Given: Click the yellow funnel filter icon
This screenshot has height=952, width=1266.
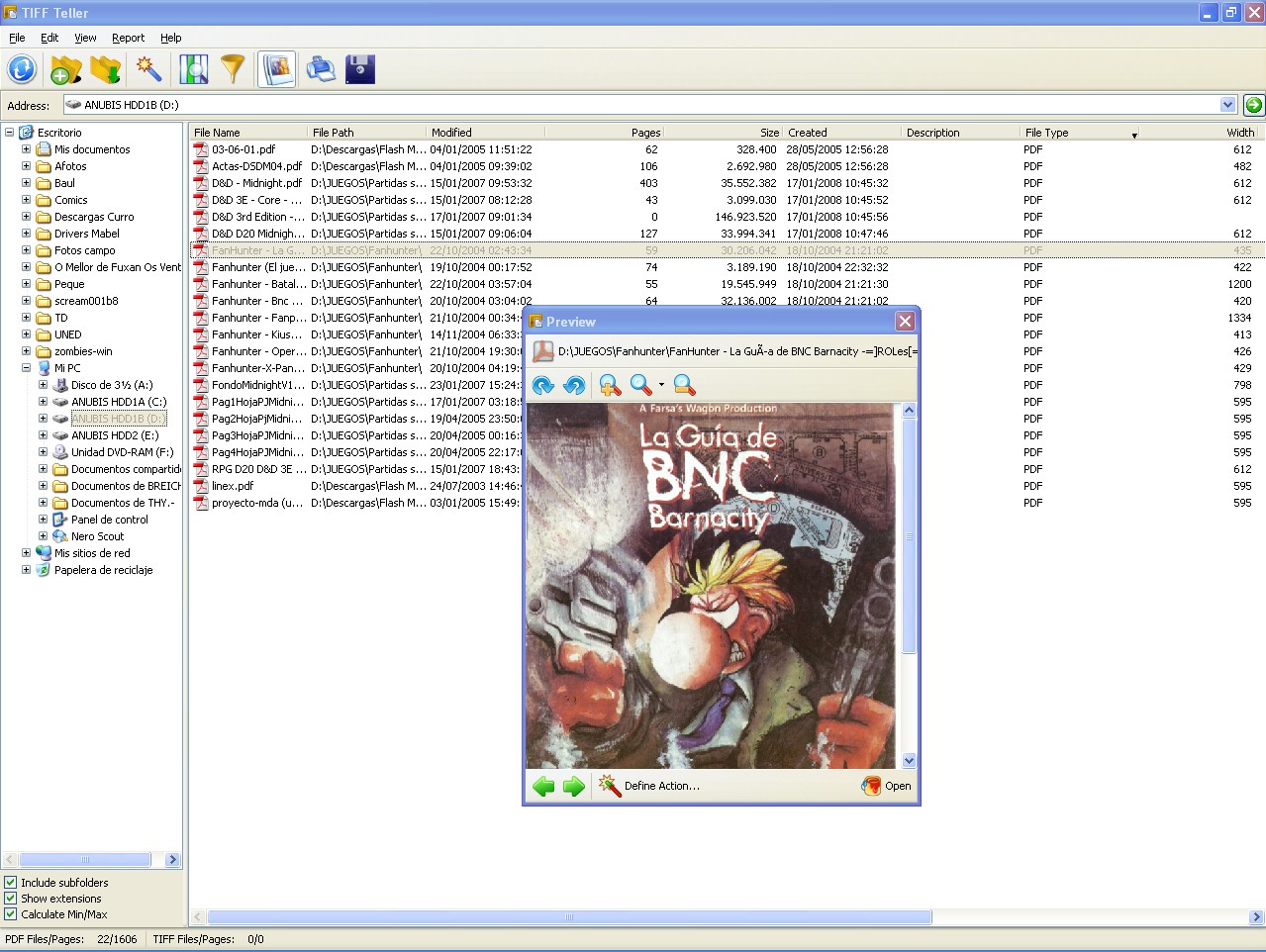Looking at the screenshot, I should [233, 69].
